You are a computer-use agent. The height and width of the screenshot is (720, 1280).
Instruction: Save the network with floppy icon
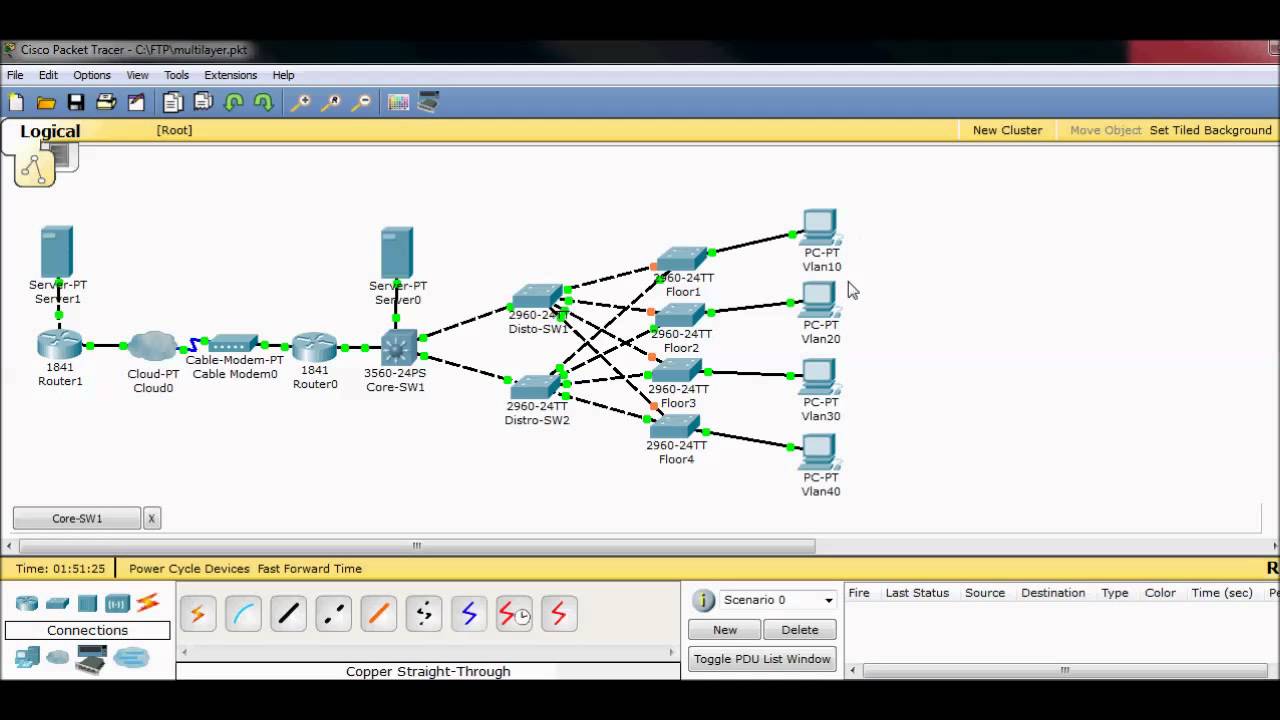[76, 102]
